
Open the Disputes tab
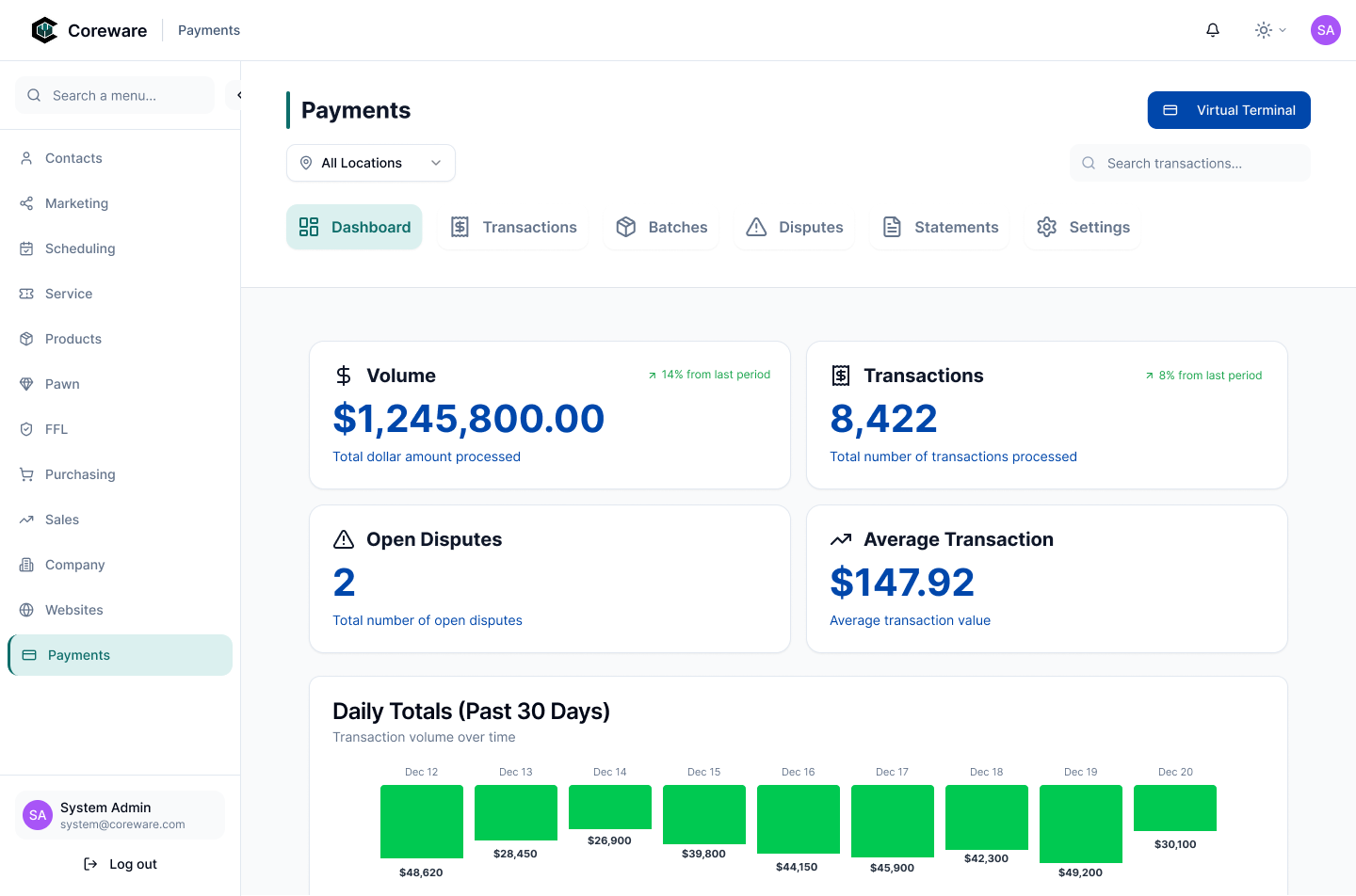pos(795,227)
